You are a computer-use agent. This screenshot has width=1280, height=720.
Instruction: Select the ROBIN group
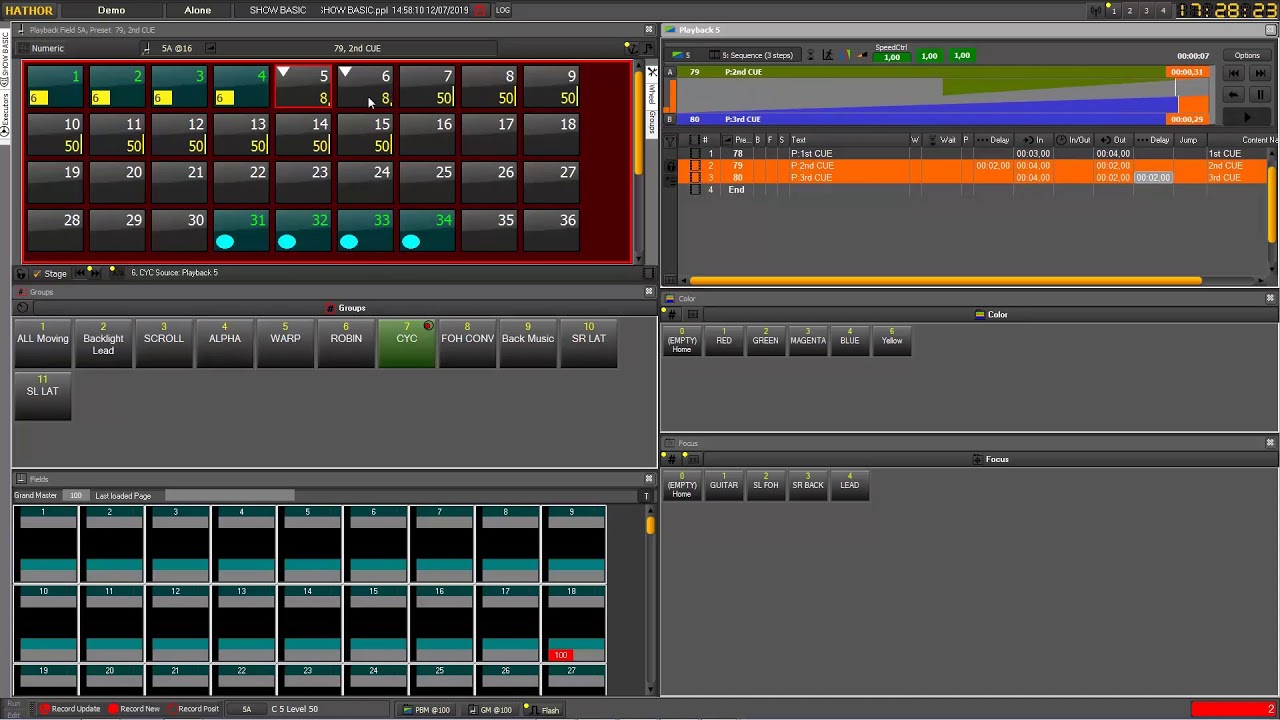(346, 343)
